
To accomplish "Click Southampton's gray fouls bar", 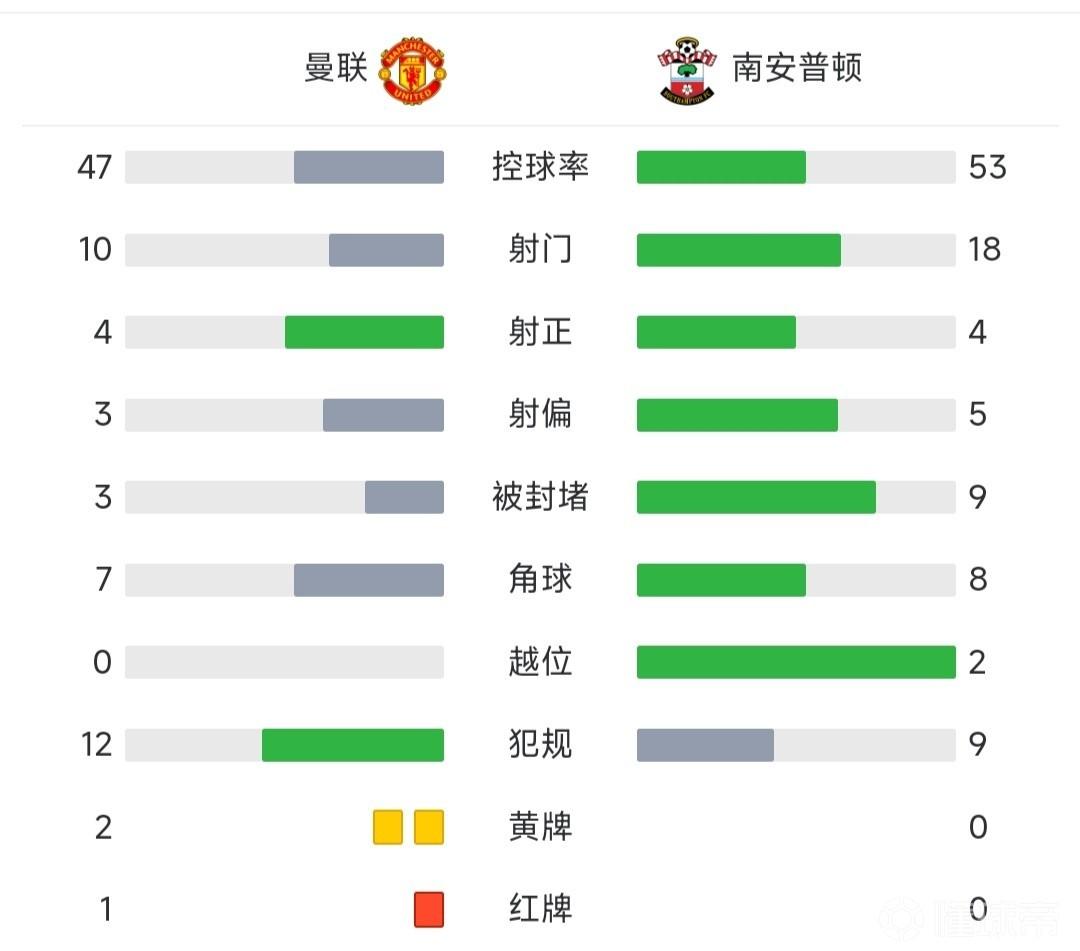I will pyautogui.click(x=705, y=745).
